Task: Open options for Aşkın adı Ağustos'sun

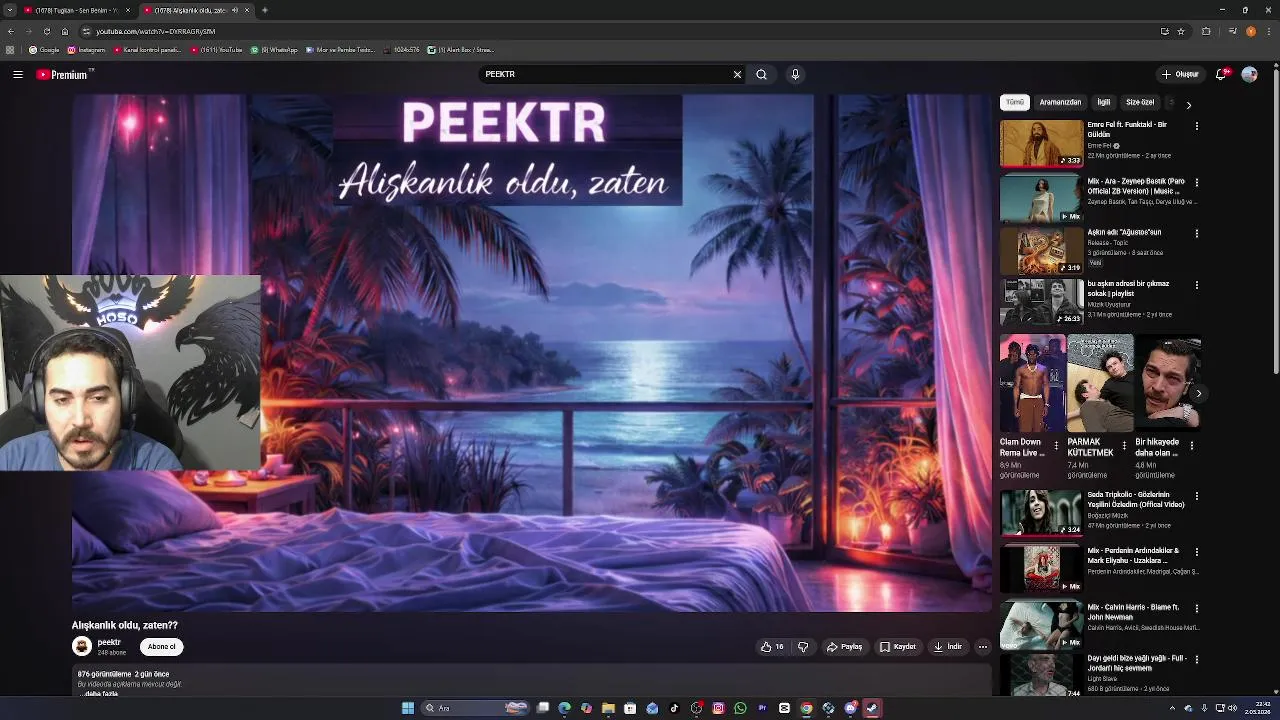Action: 1196,234
